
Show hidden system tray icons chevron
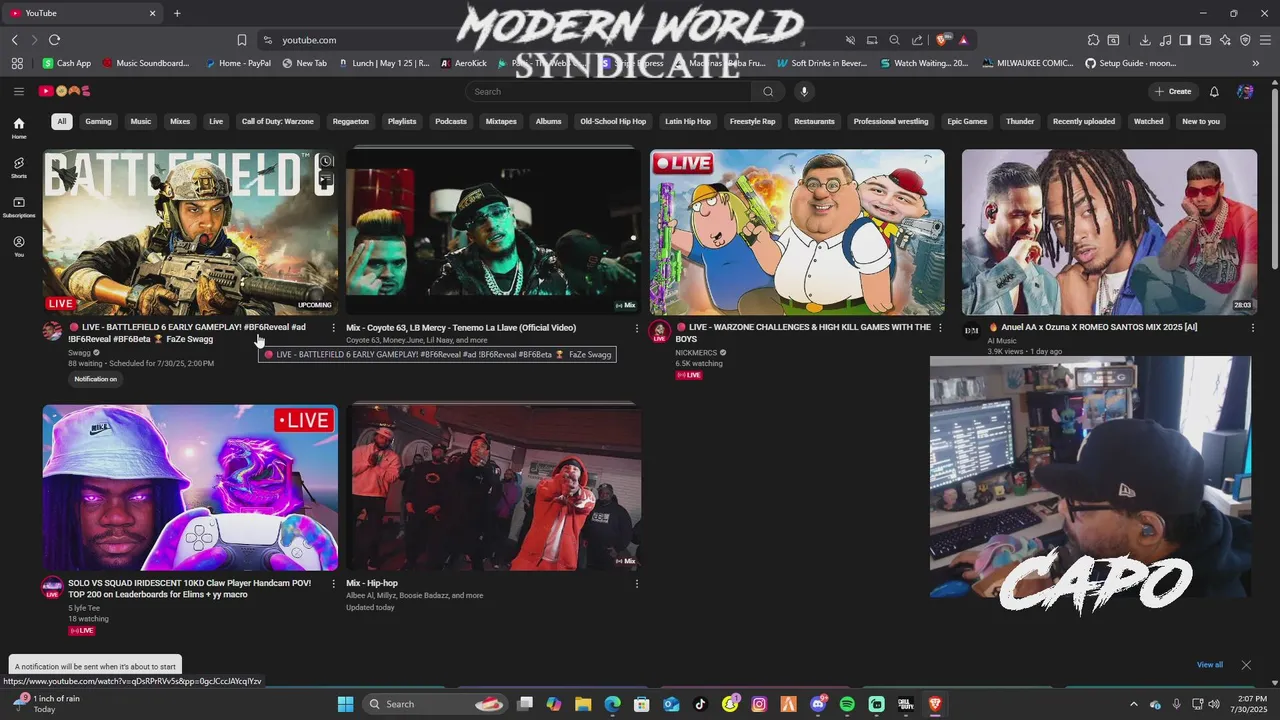[1133, 704]
